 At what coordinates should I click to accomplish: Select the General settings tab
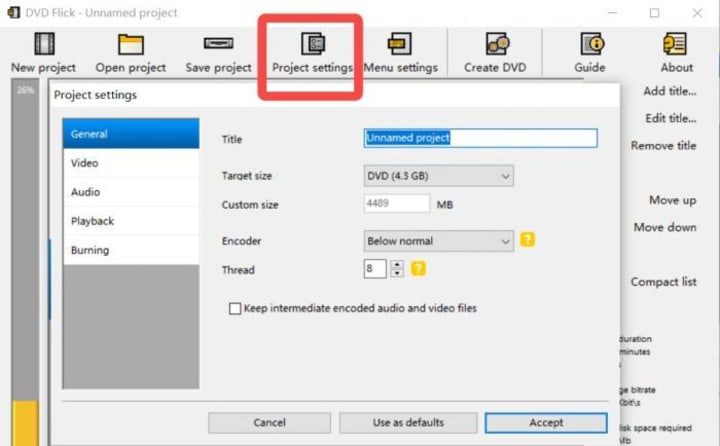pos(131,134)
